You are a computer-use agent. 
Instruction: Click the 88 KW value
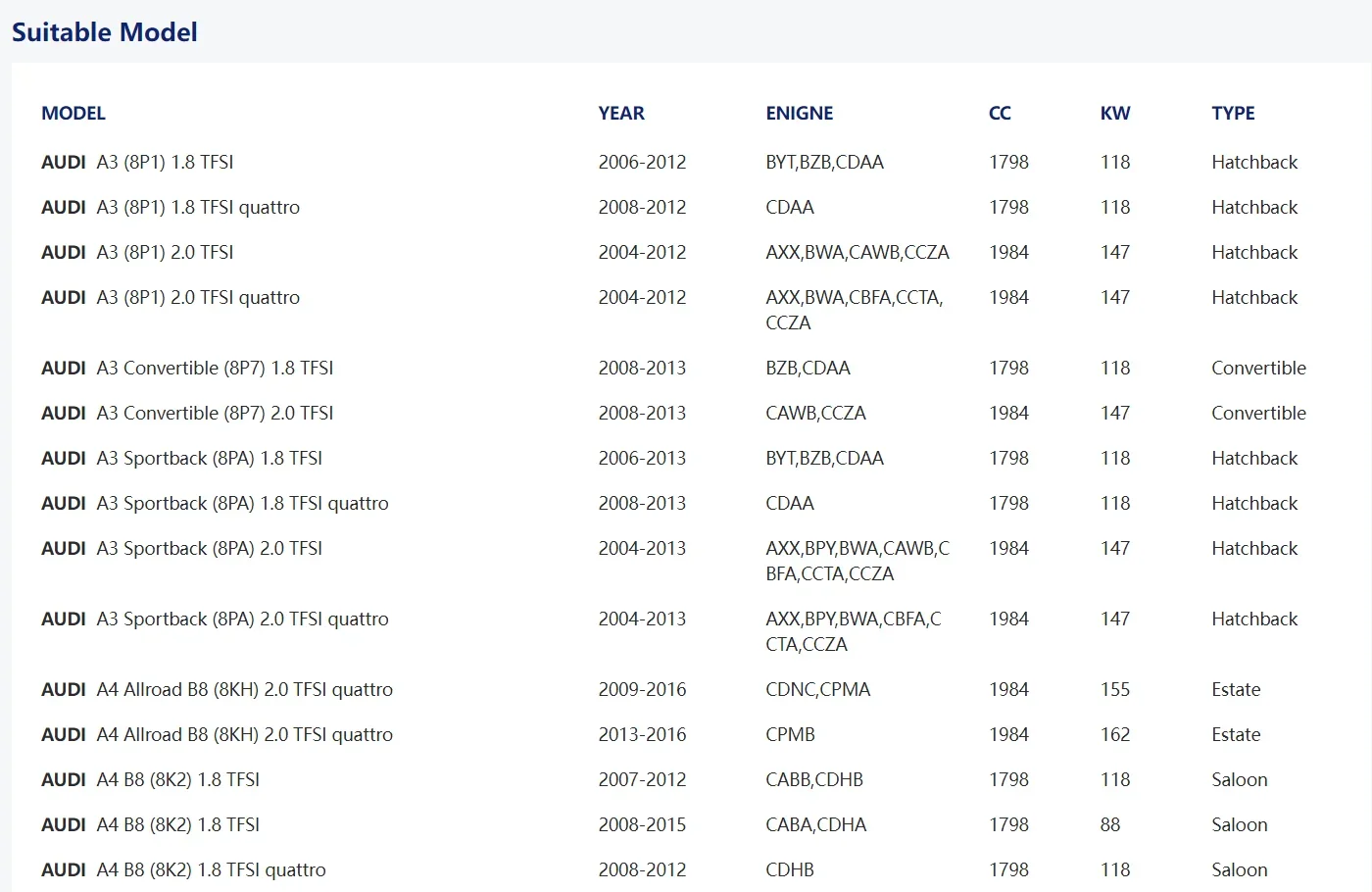click(1110, 824)
